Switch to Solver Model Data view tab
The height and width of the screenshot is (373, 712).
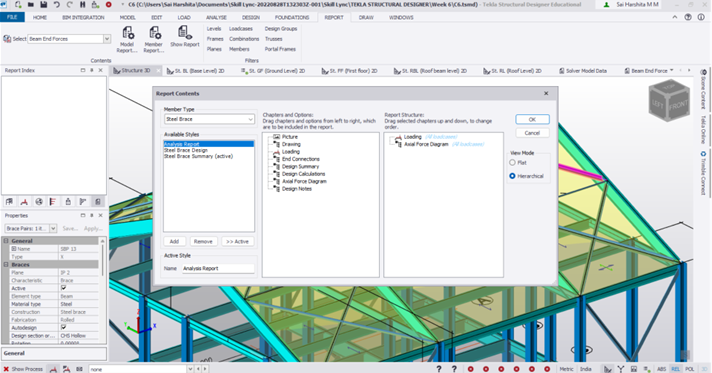(x=583, y=71)
